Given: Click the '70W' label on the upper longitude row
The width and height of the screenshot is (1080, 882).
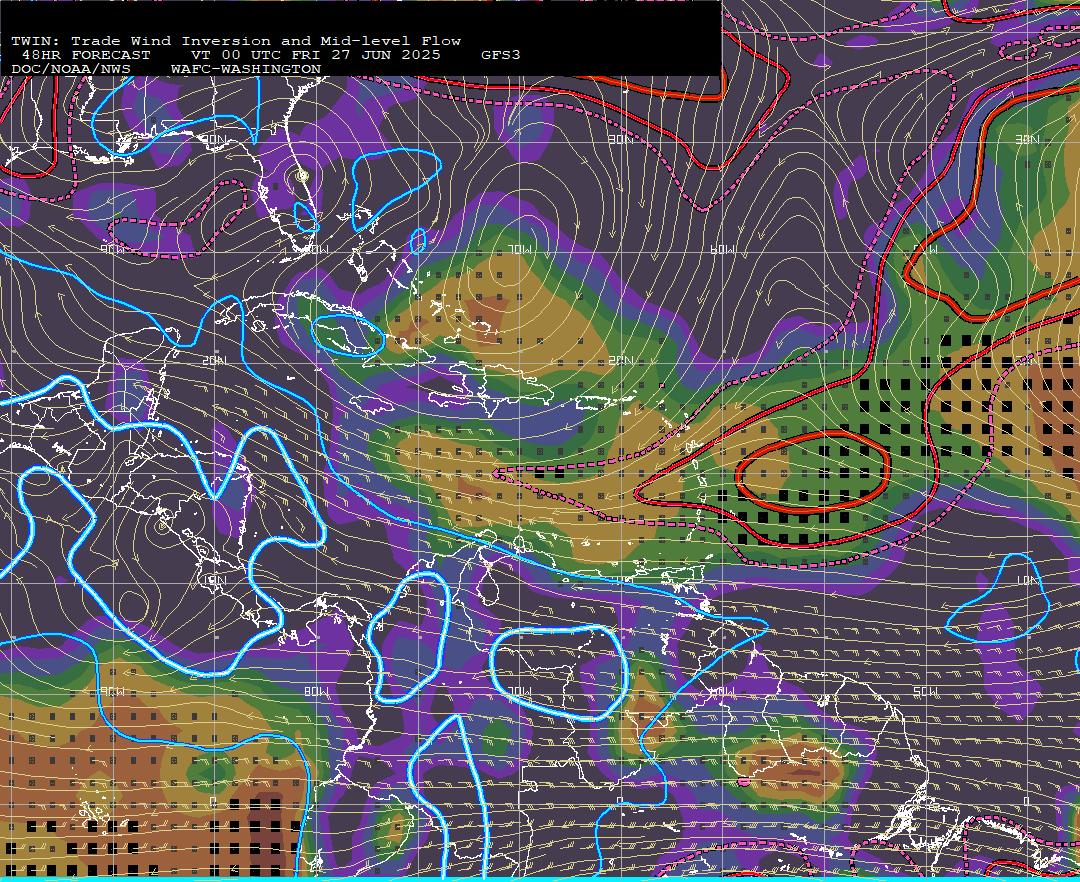Looking at the screenshot, I should 521,249.
